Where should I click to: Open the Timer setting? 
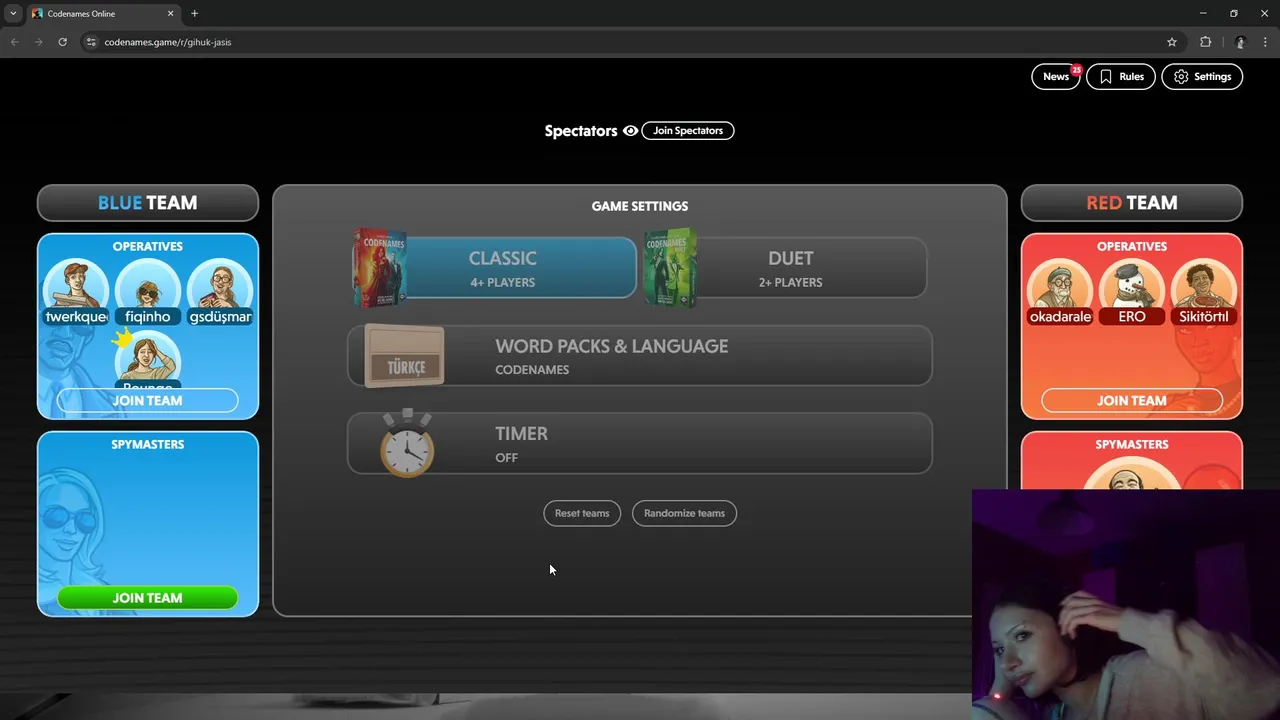640,443
